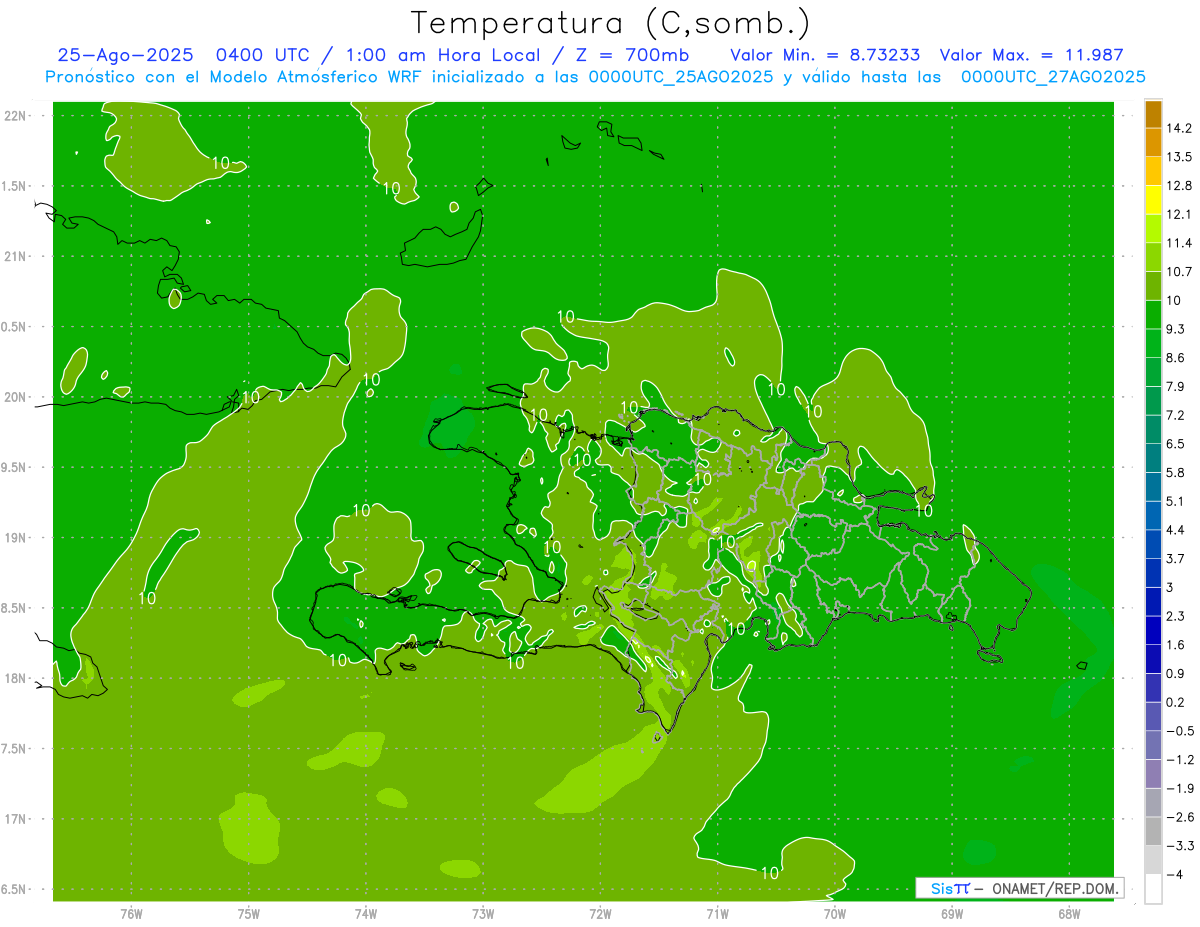Click the '9.3' colorbar label
Viewport: 1200px width, 927px height.
click(x=1176, y=329)
